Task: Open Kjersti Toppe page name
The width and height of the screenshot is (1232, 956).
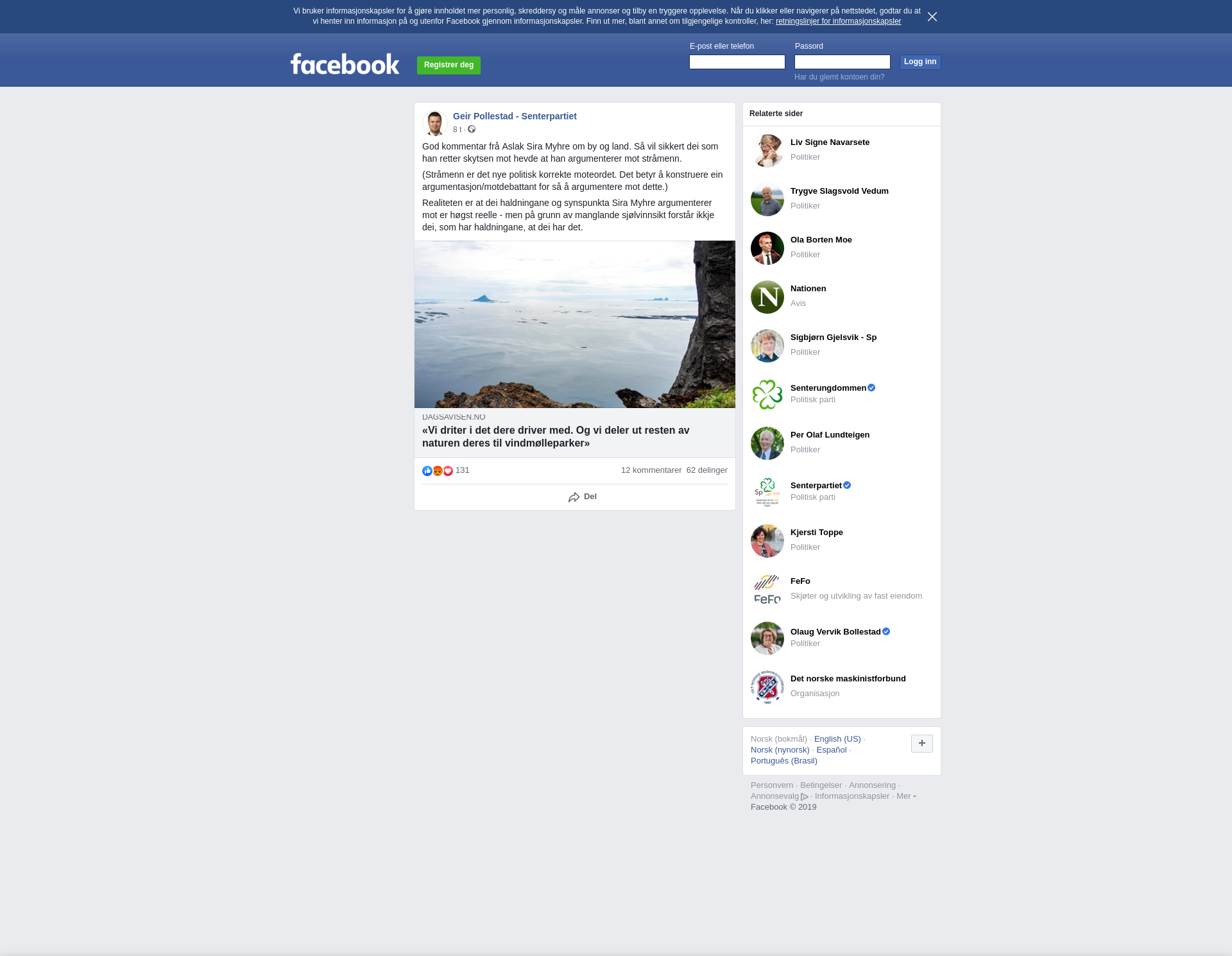Action: [816, 533]
